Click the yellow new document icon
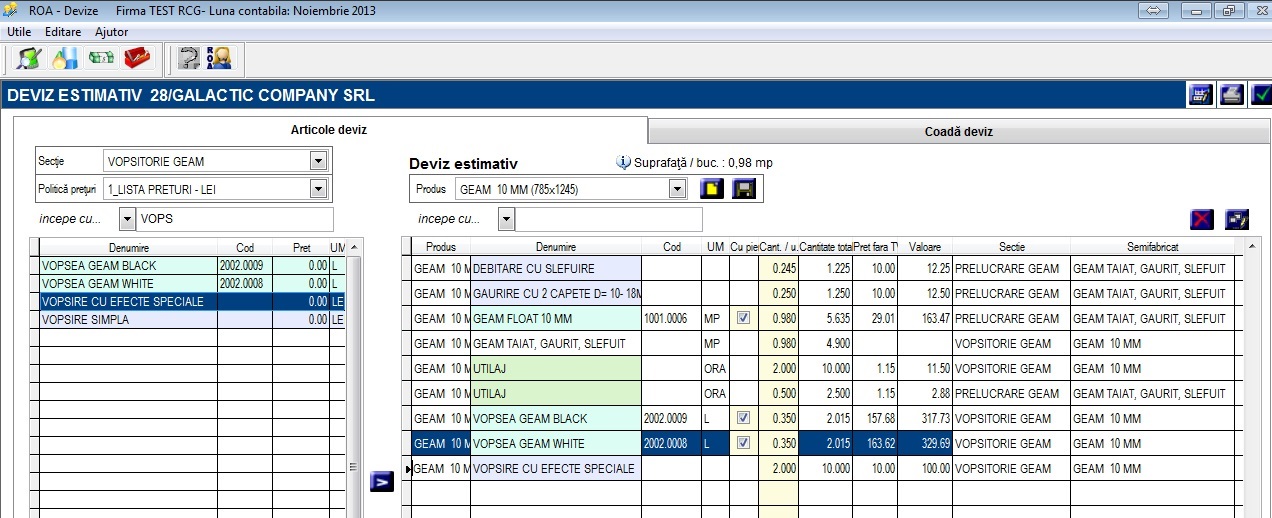The image size is (1272, 518). pos(711,188)
